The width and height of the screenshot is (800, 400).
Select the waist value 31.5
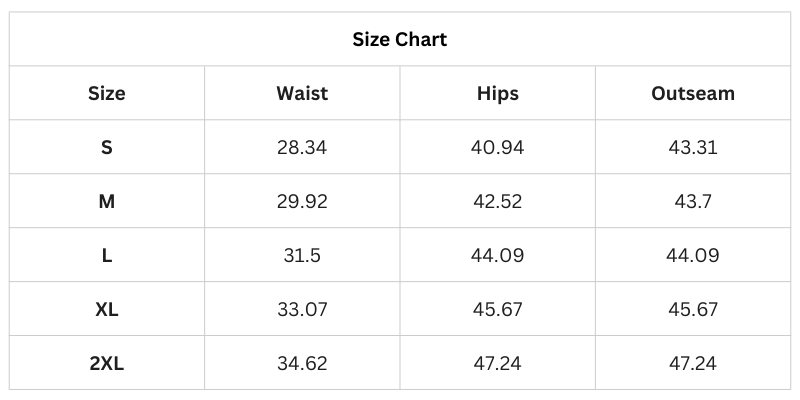click(302, 256)
